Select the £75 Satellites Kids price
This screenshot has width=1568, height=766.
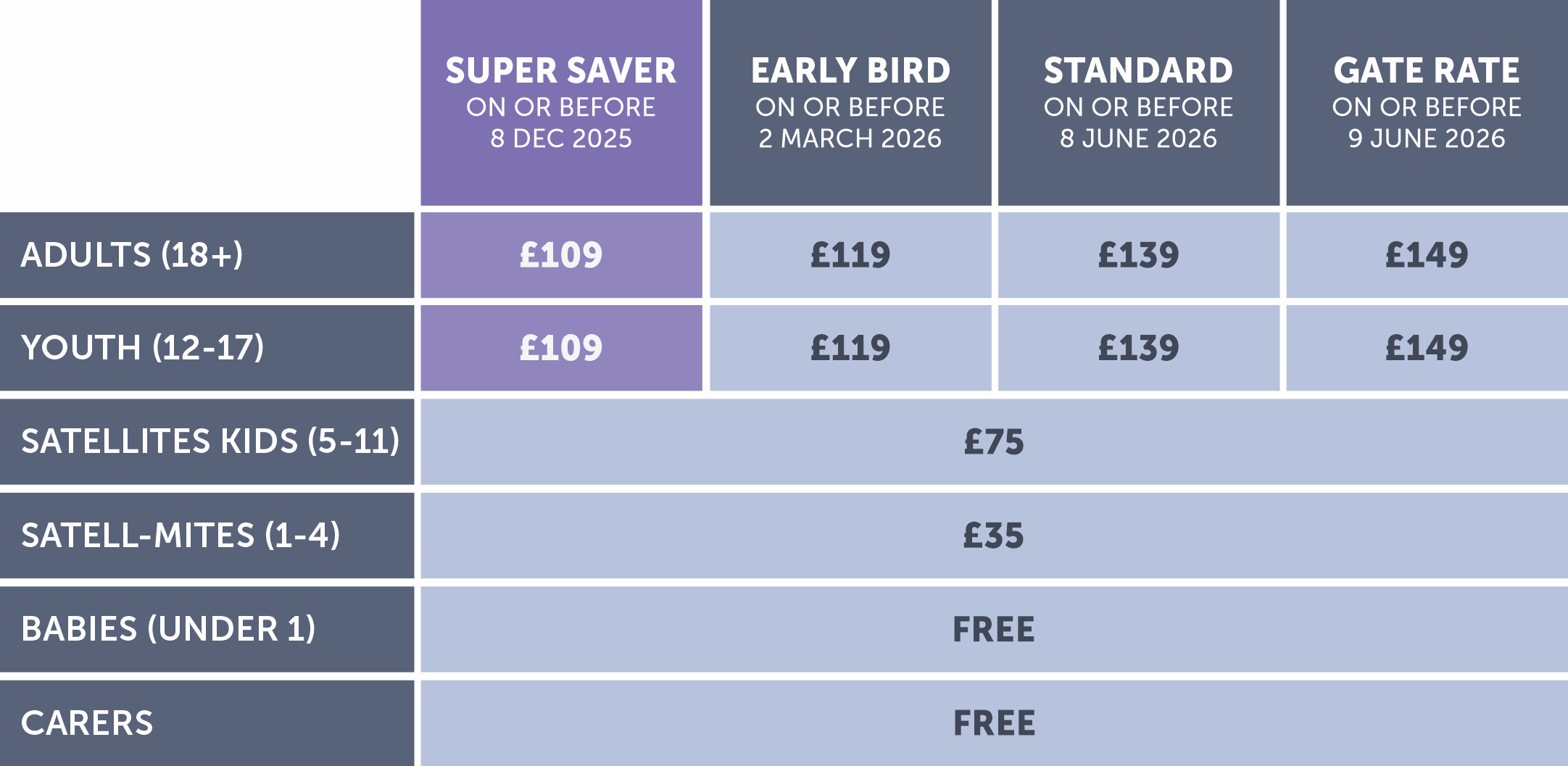993,441
